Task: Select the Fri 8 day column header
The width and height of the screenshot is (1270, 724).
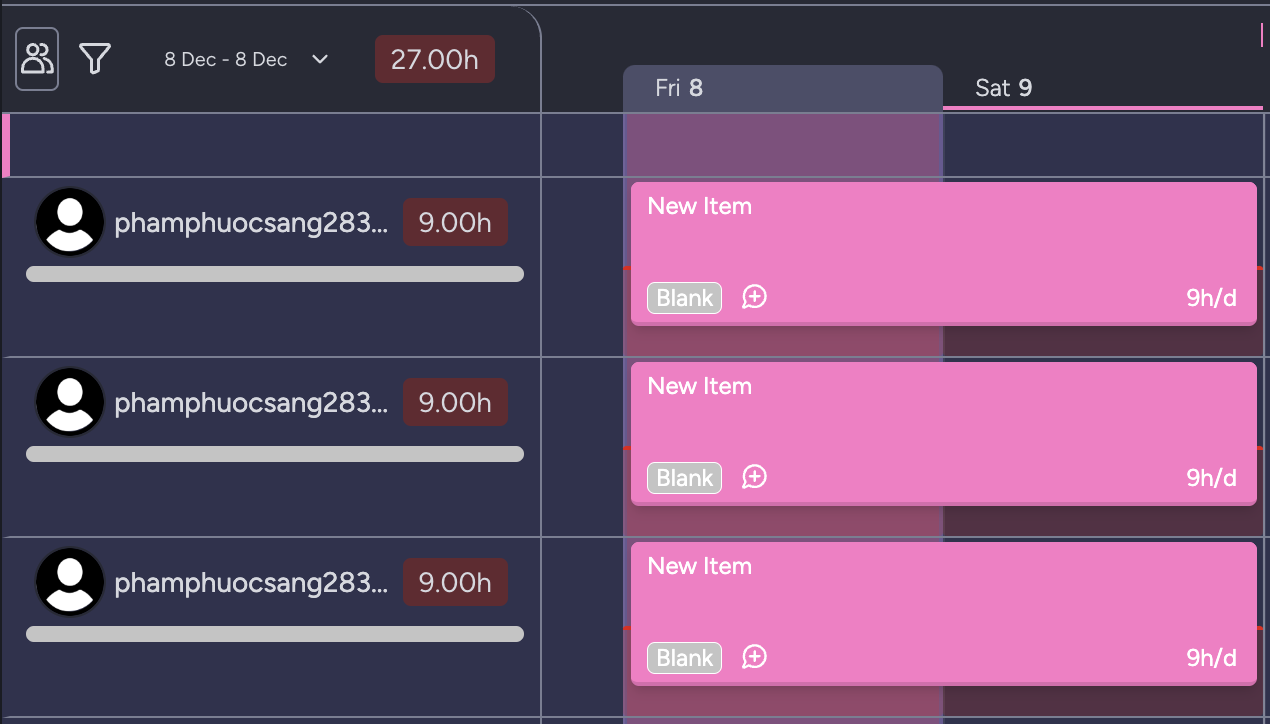Action: [x=680, y=88]
